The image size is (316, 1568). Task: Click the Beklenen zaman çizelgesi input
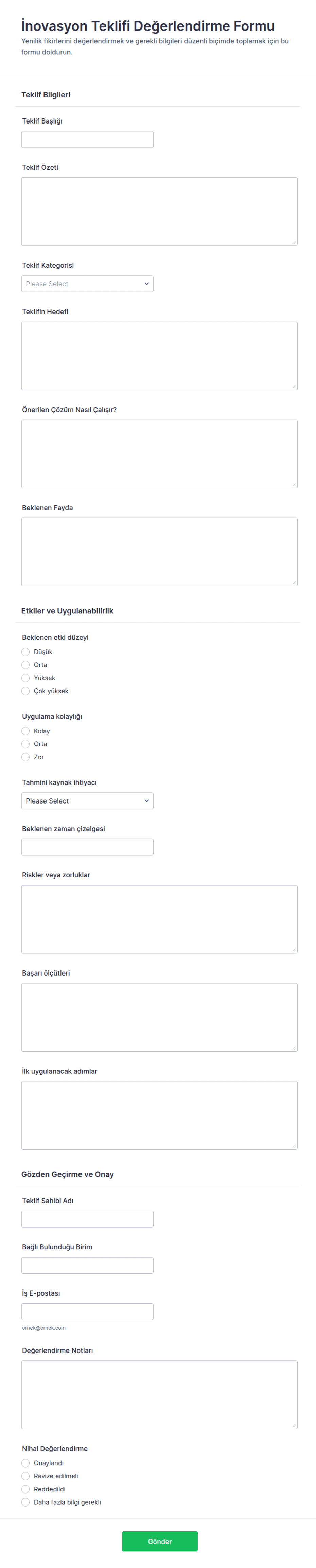coord(87,847)
